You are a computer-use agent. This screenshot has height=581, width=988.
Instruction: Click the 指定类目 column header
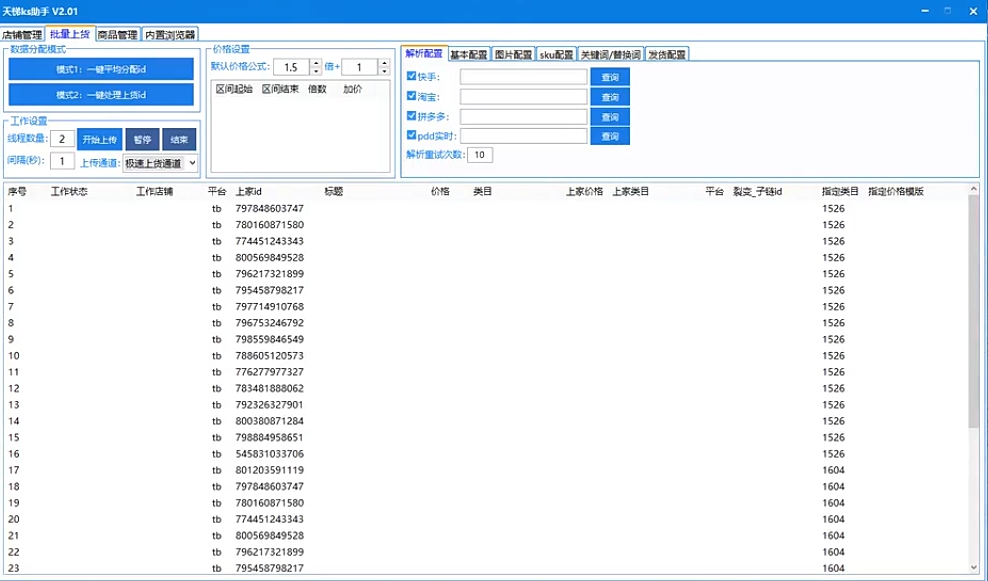(x=840, y=192)
